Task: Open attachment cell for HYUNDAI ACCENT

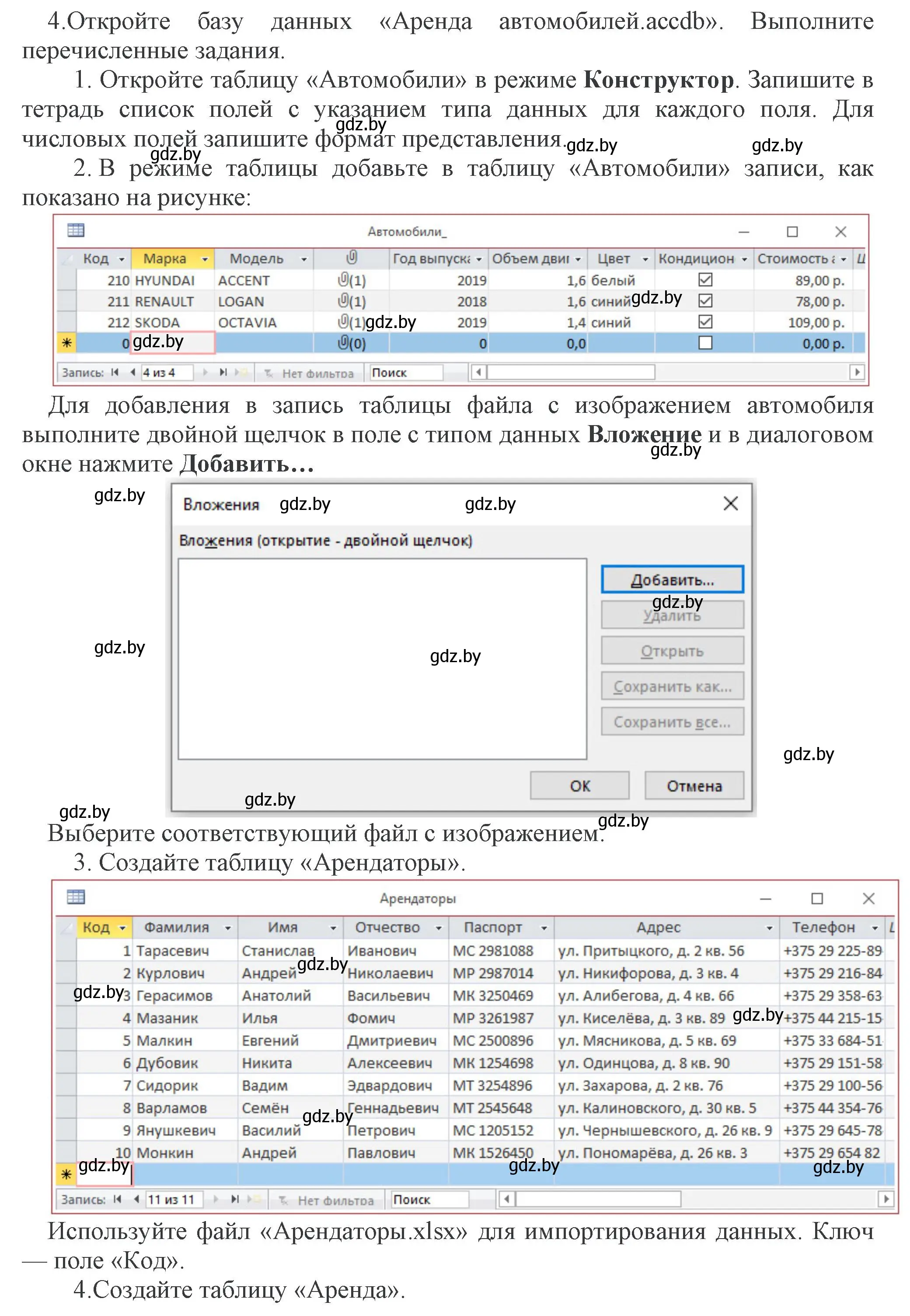Action: coord(351,280)
